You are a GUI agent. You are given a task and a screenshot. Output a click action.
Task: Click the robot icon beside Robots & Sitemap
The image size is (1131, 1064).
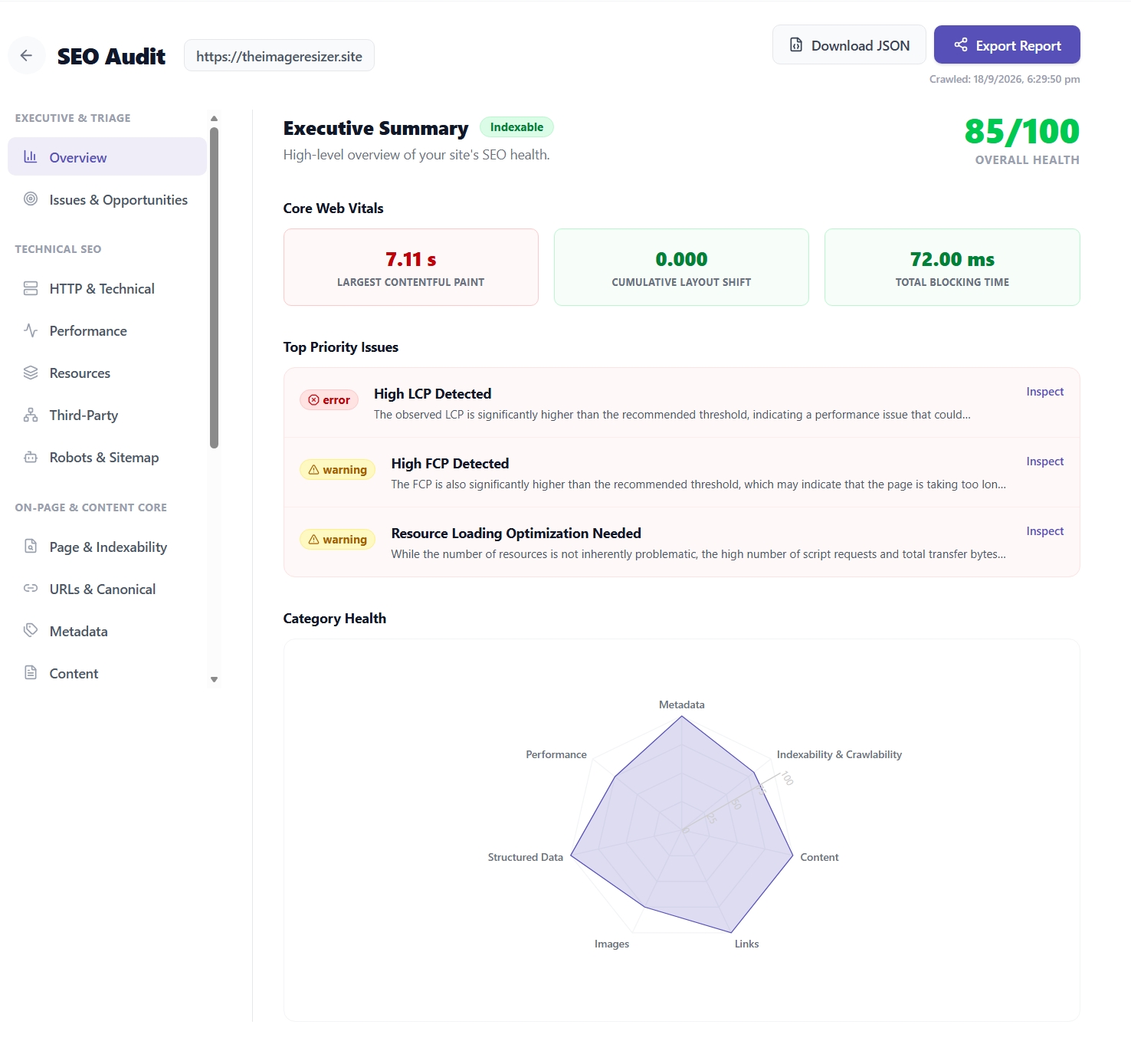coord(31,457)
